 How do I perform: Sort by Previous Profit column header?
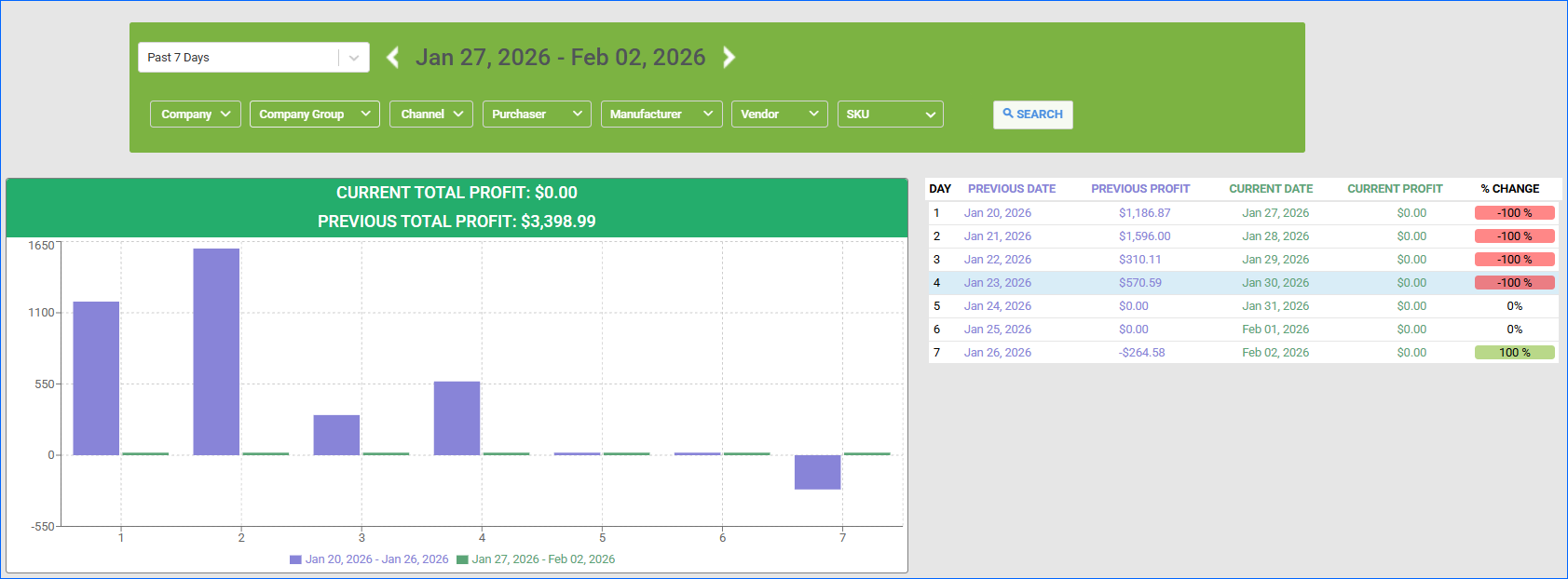coord(1140,189)
